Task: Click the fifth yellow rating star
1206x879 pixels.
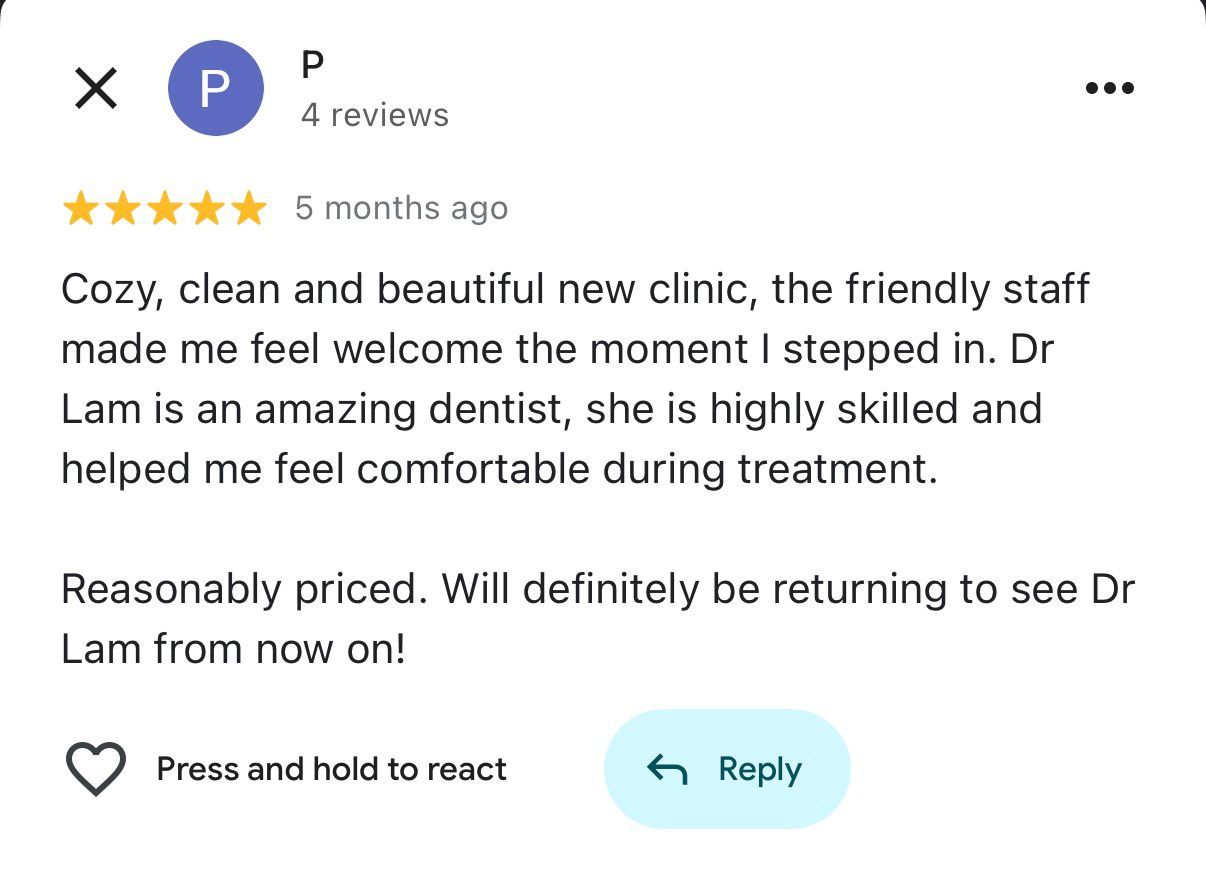Action: coord(248,209)
